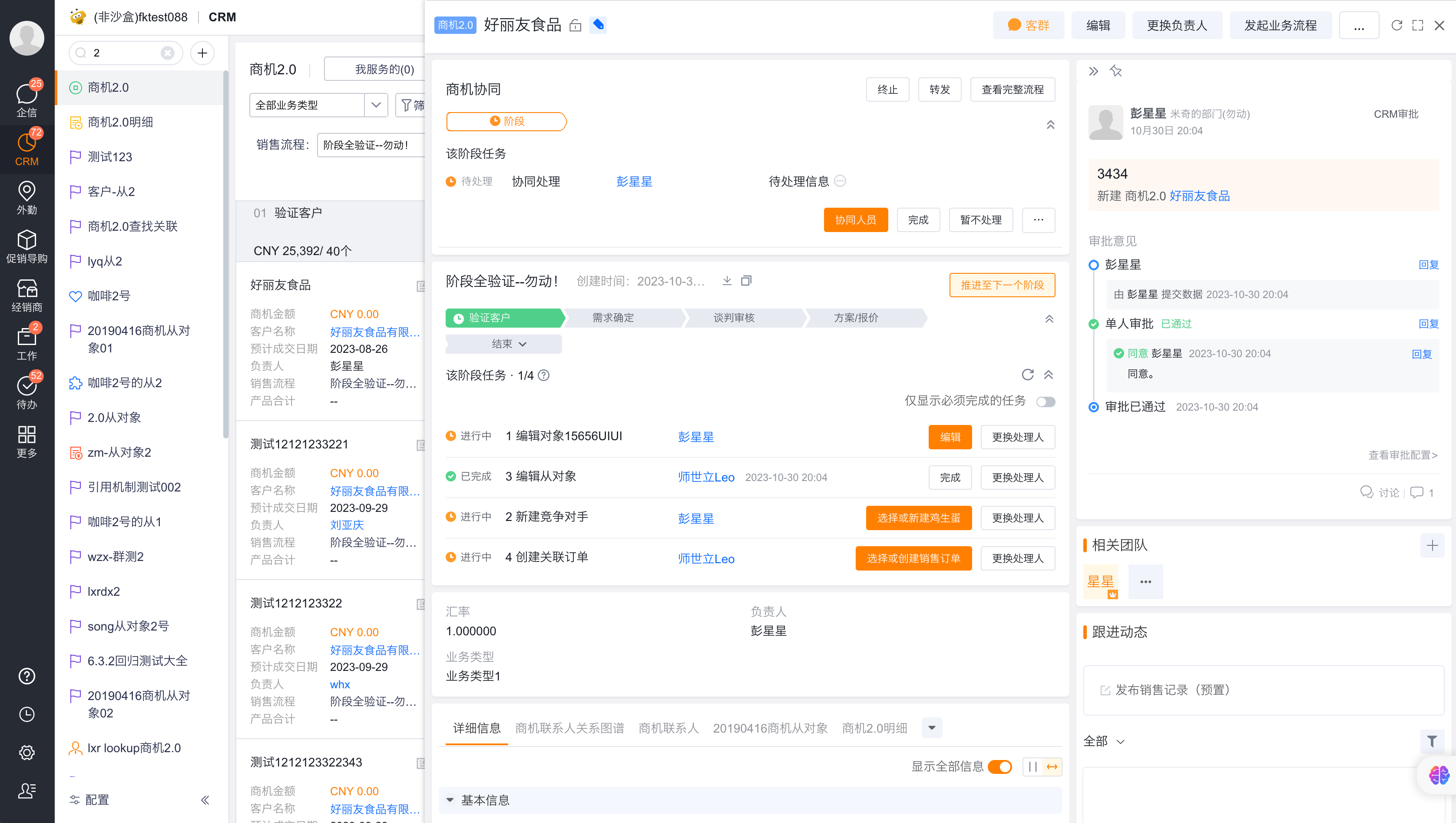Viewport: 1456px width, 823px height.
Task: Collapse the left navigation list with double chevron
Action: (x=205, y=800)
